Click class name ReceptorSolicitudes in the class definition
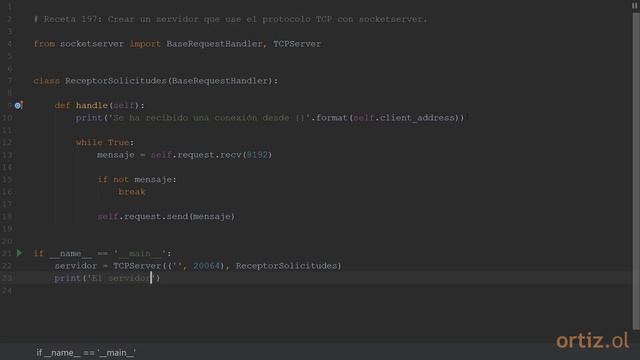Screen dimensions: 640x360 (x=116, y=81)
